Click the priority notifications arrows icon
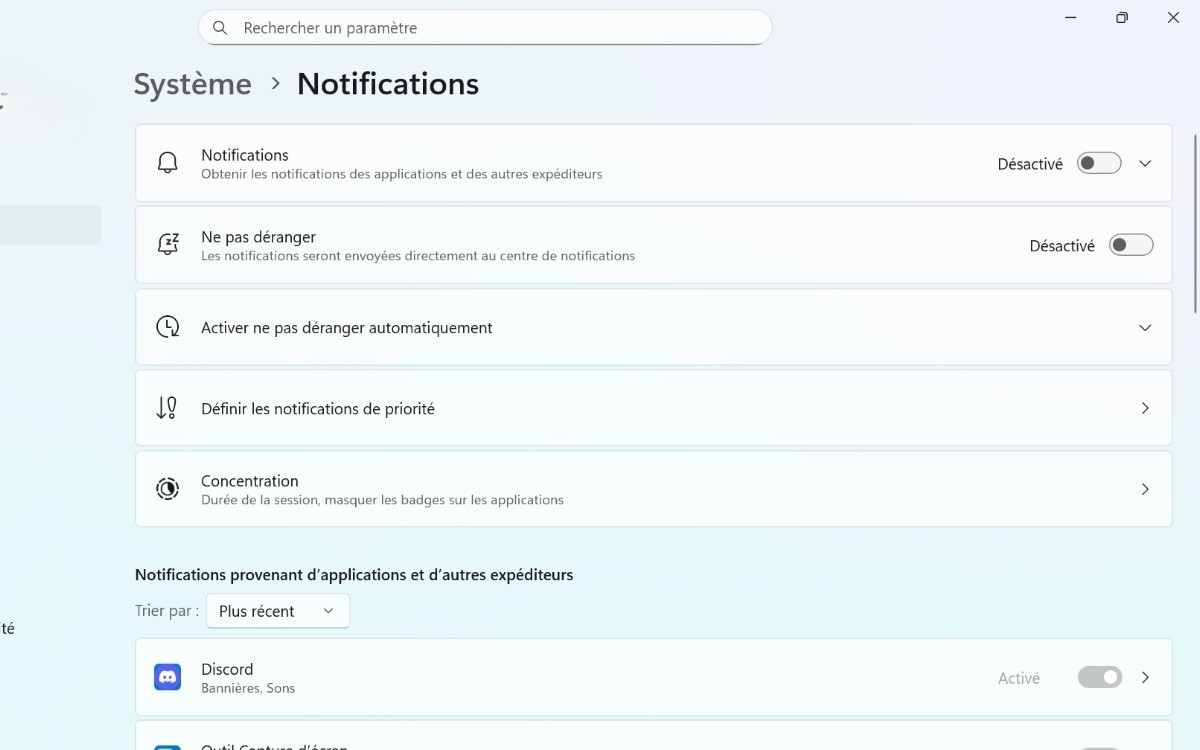This screenshot has width=1200, height=750. point(167,408)
